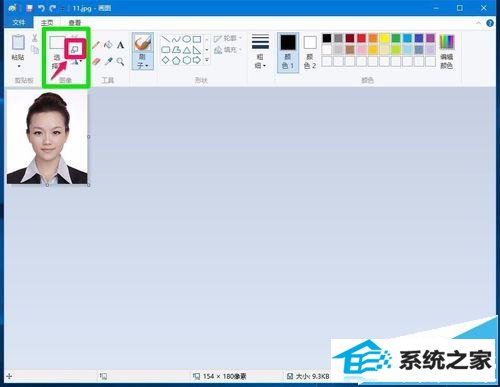Click the cursor position icon in status bar
The image size is (500, 387).
(x=9, y=376)
